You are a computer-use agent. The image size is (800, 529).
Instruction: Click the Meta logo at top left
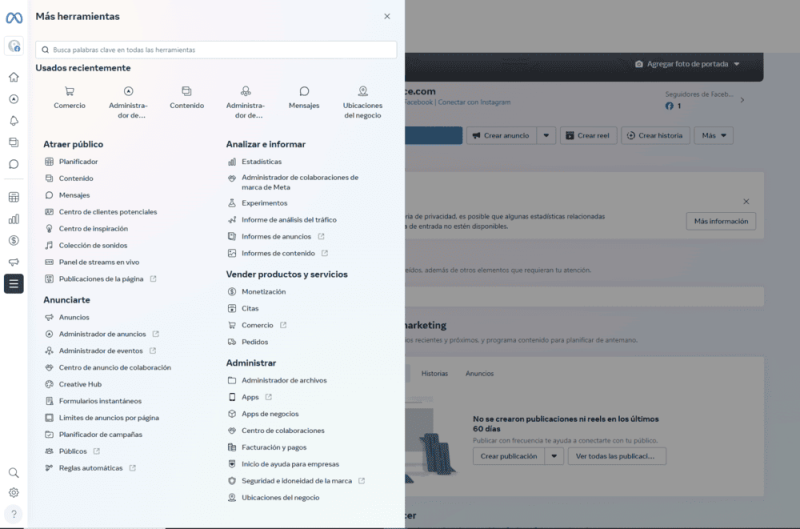point(14,17)
